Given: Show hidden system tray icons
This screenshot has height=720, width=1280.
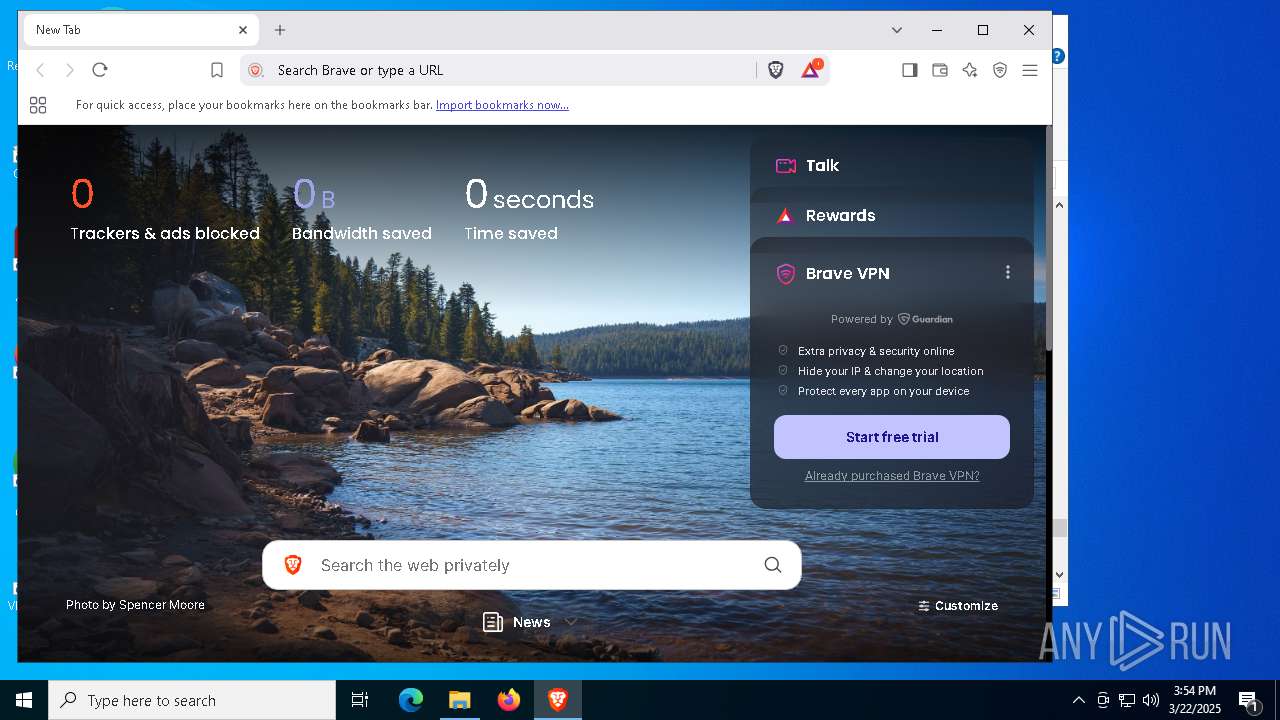Looking at the screenshot, I should [x=1078, y=700].
